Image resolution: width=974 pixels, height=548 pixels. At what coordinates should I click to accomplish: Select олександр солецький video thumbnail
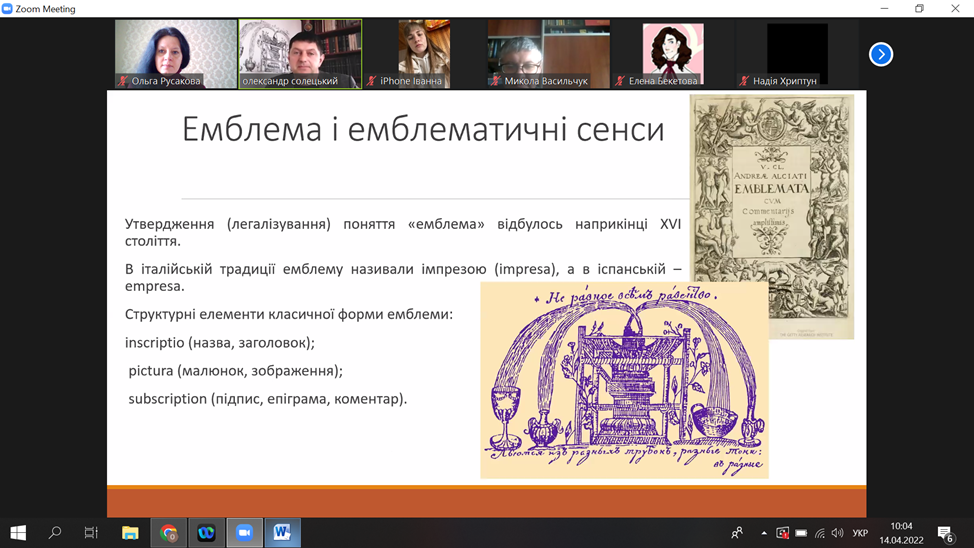[300, 52]
